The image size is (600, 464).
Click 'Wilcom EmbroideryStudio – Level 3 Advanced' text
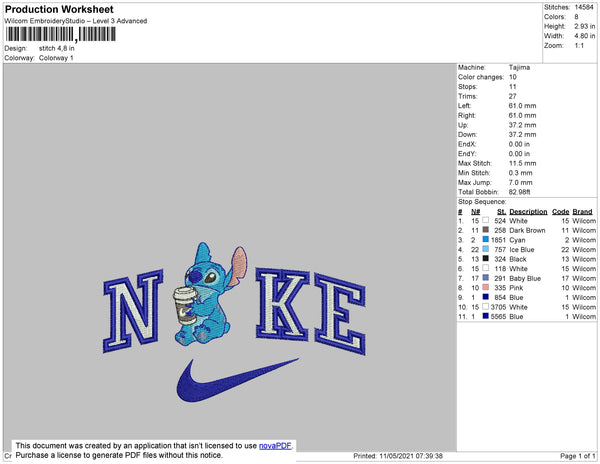point(76,21)
